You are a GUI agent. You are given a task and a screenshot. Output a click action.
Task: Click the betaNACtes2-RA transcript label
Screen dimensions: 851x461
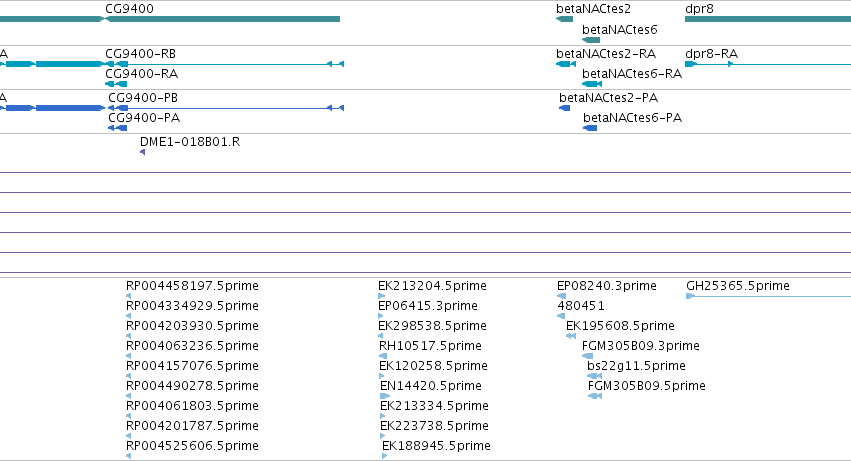[x=606, y=54]
